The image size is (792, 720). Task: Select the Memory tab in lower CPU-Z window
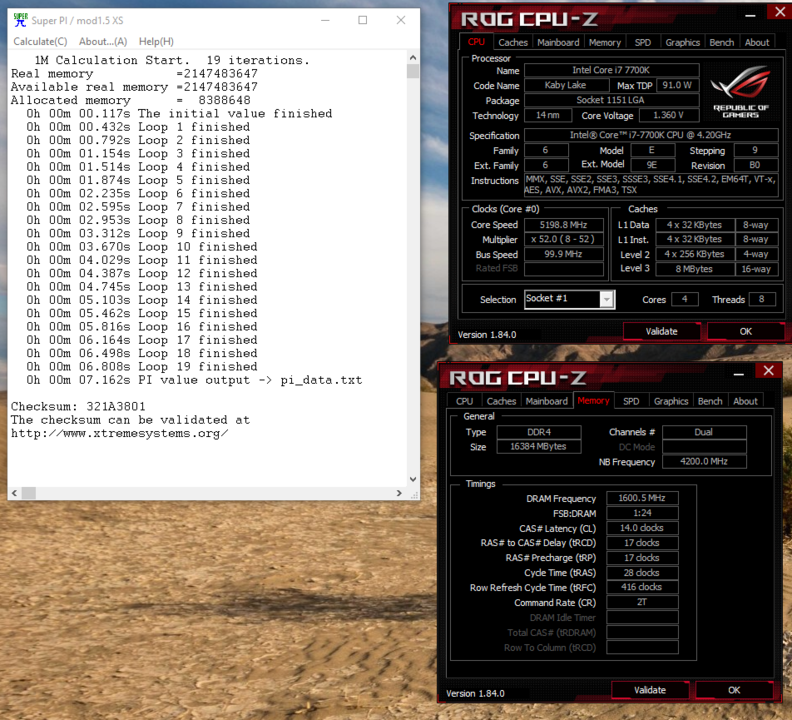click(x=593, y=401)
